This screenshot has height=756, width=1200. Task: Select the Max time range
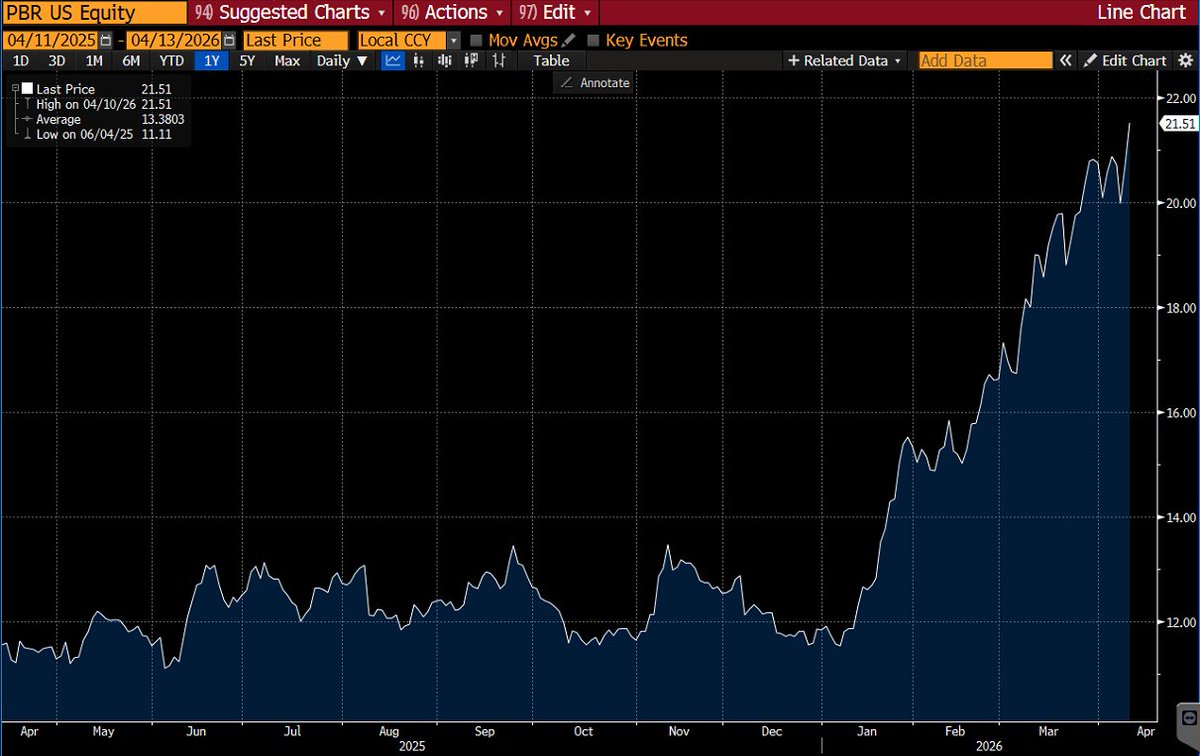(x=287, y=60)
